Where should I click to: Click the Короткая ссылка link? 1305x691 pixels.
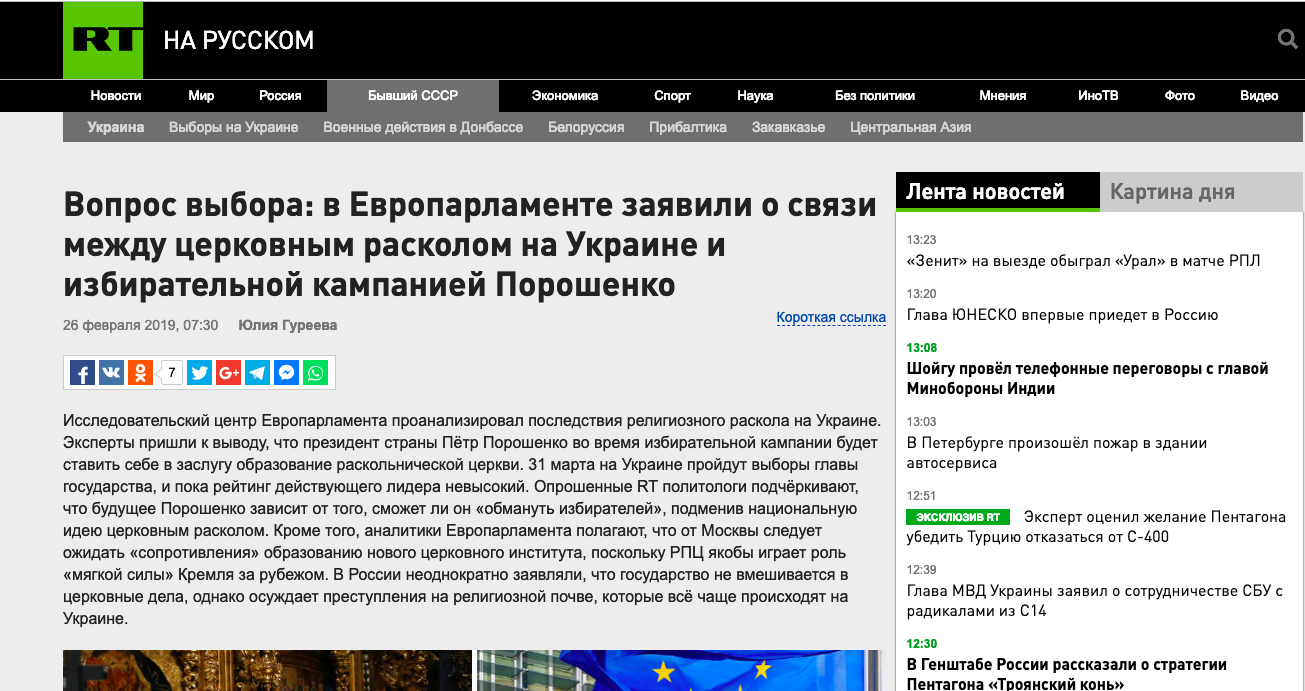[830, 318]
